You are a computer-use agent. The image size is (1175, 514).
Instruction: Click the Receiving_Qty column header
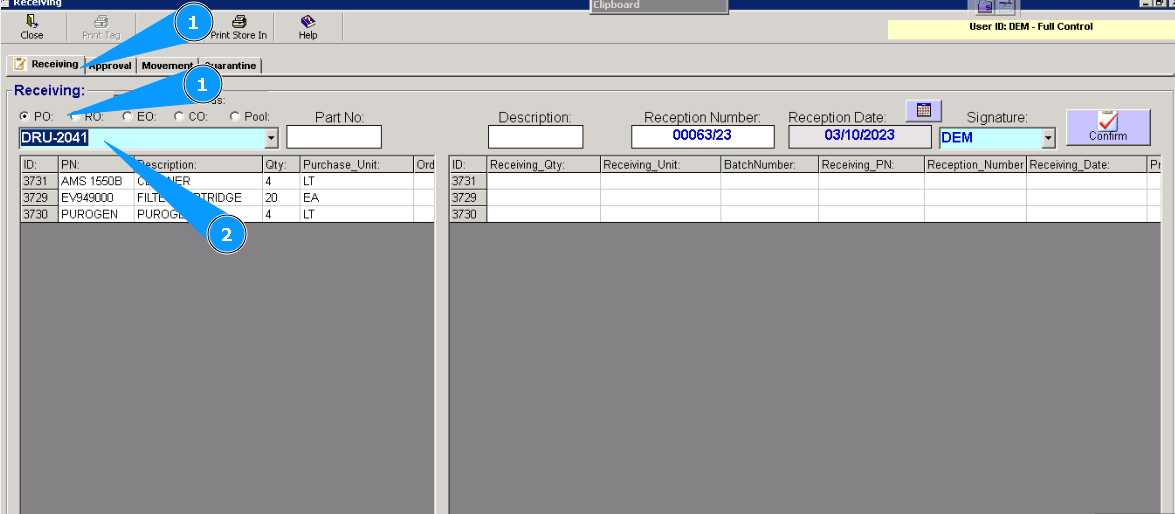point(543,165)
